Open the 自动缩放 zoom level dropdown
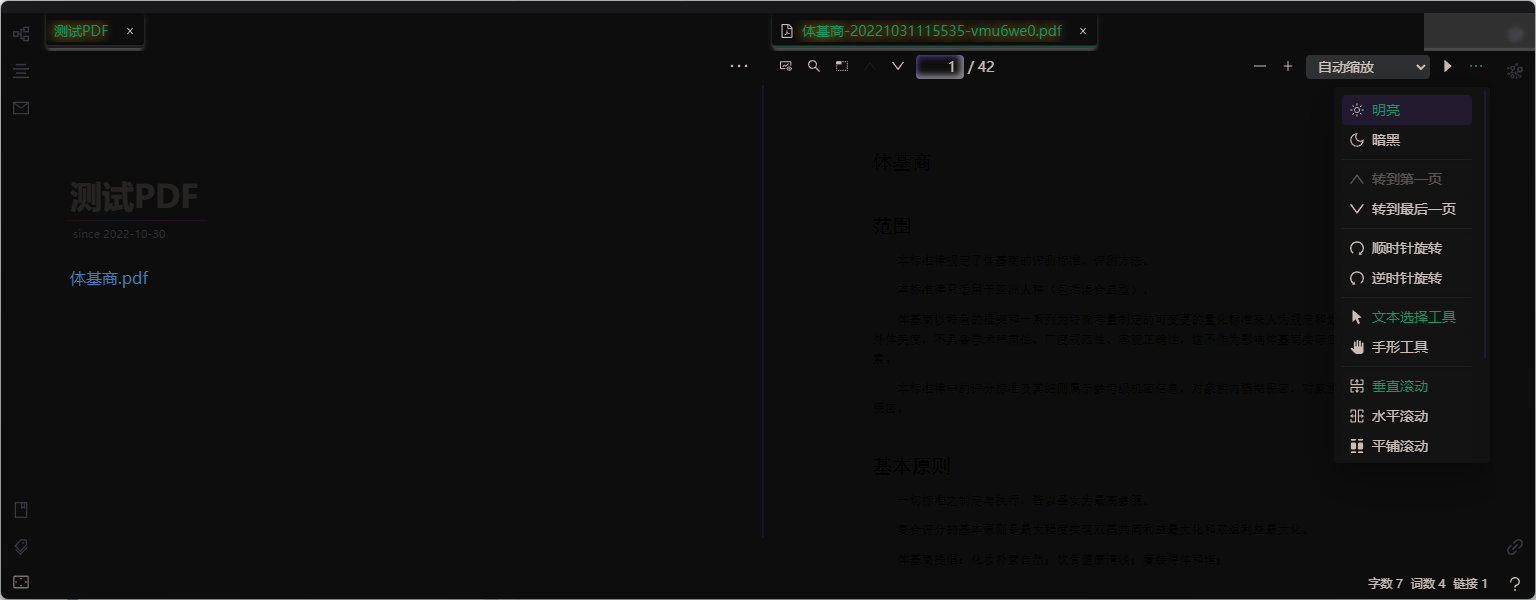 pyautogui.click(x=1367, y=66)
